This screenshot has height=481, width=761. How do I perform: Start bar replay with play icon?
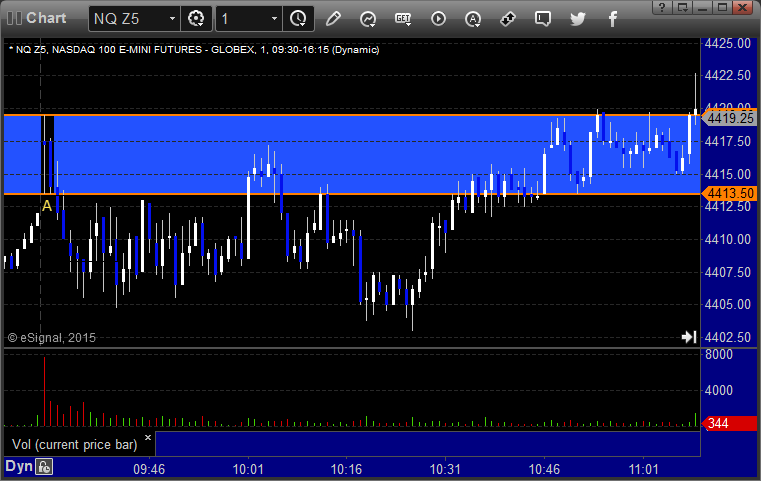click(x=438, y=19)
